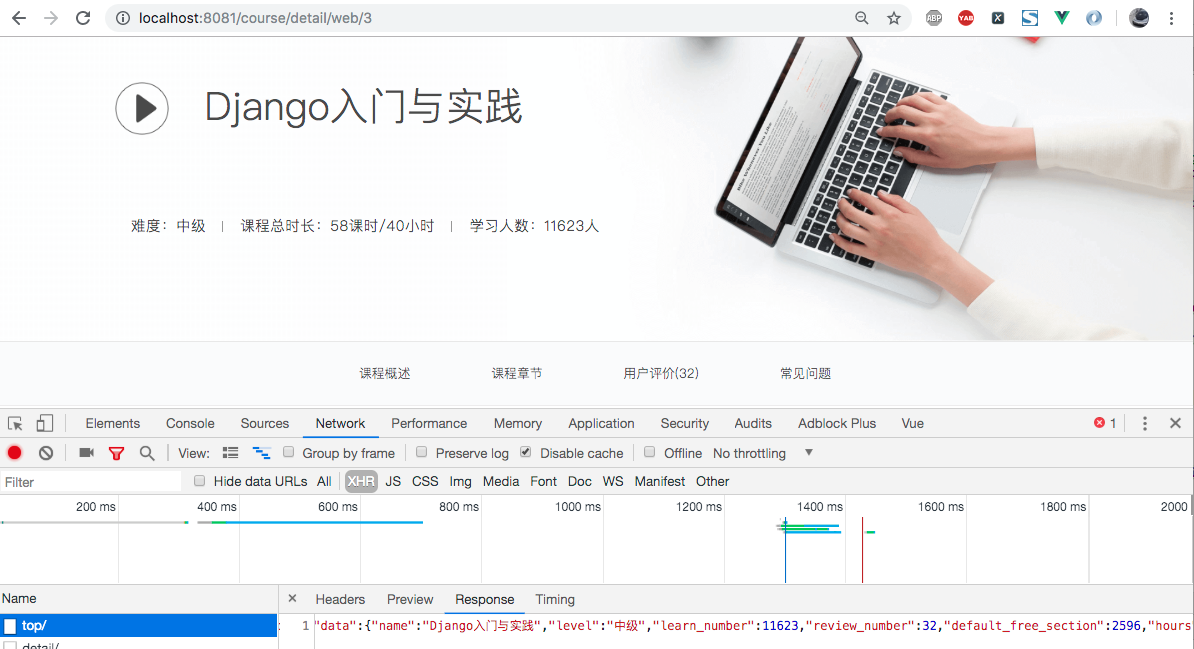Open the zoom magnifier icon in address bar

(861, 18)
